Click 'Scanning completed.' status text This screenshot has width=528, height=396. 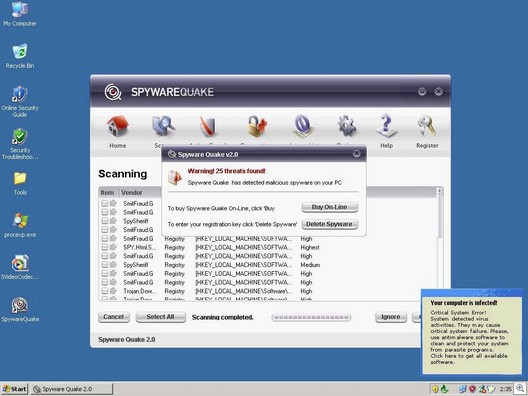tap(222, 317)
